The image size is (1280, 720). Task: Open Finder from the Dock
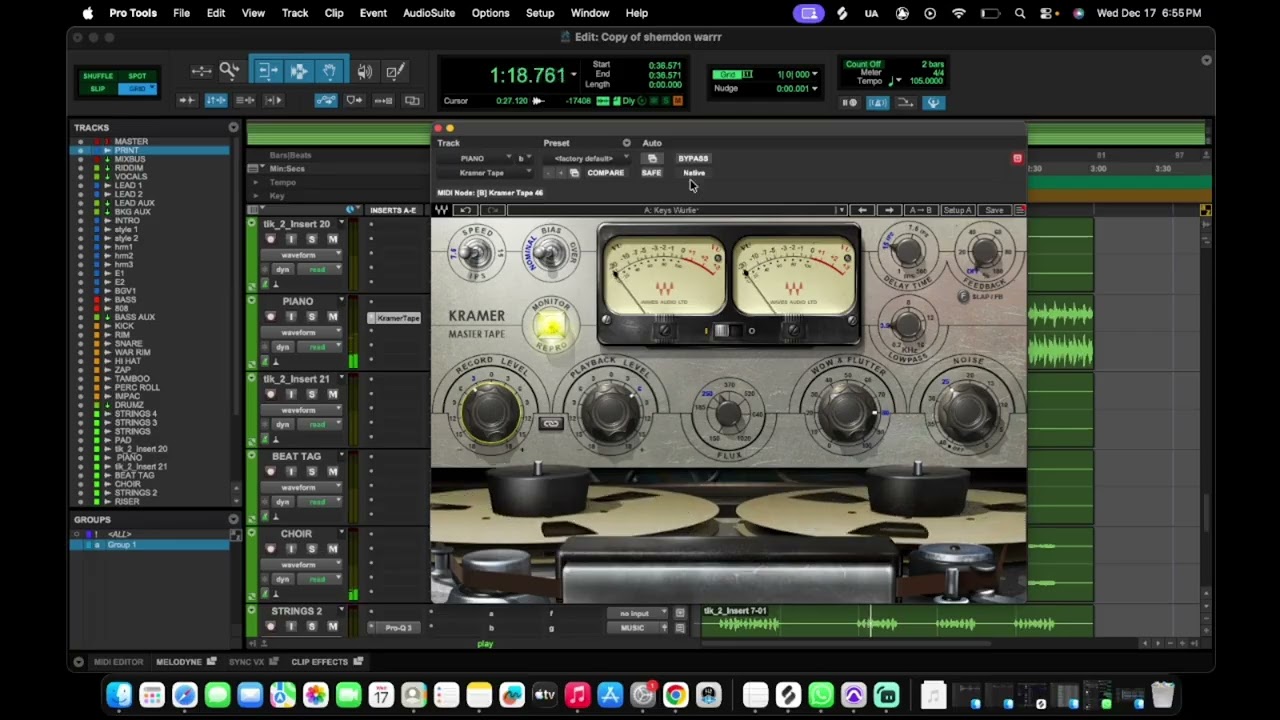pyautogui.click(x=119, y=695)
